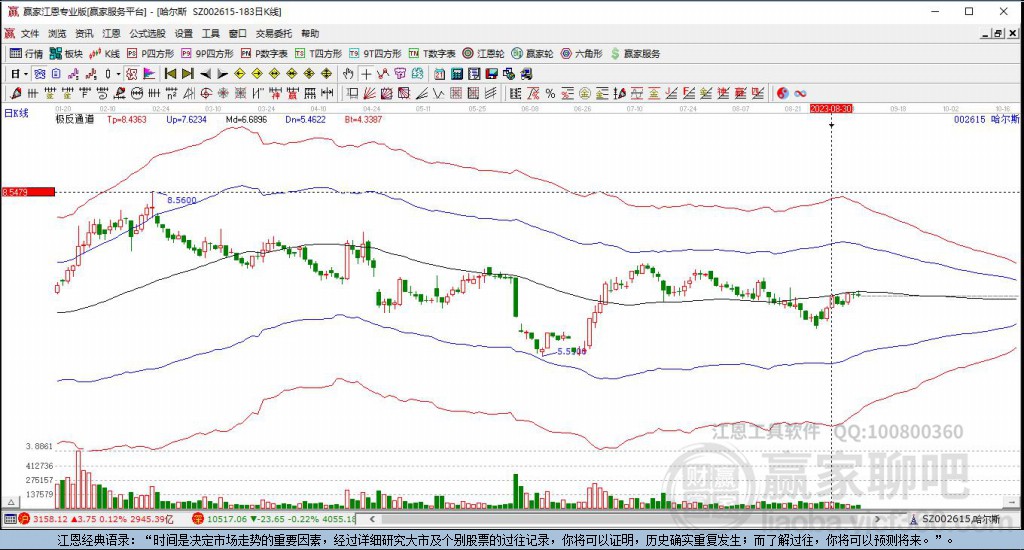
Task: Click the truck icon in toolbar
Action: [526, 74]
